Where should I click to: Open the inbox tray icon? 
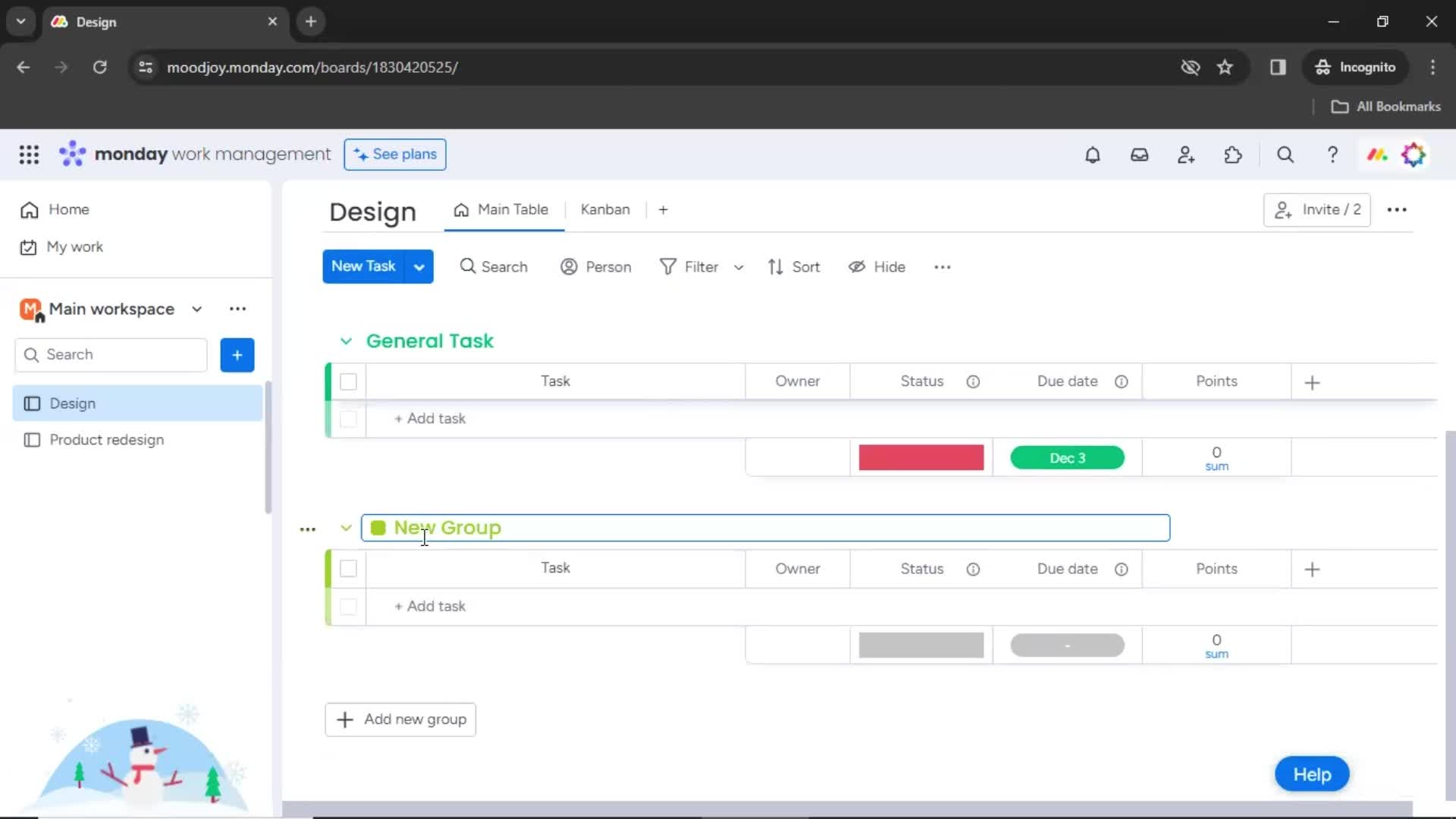pos(1139,155)
